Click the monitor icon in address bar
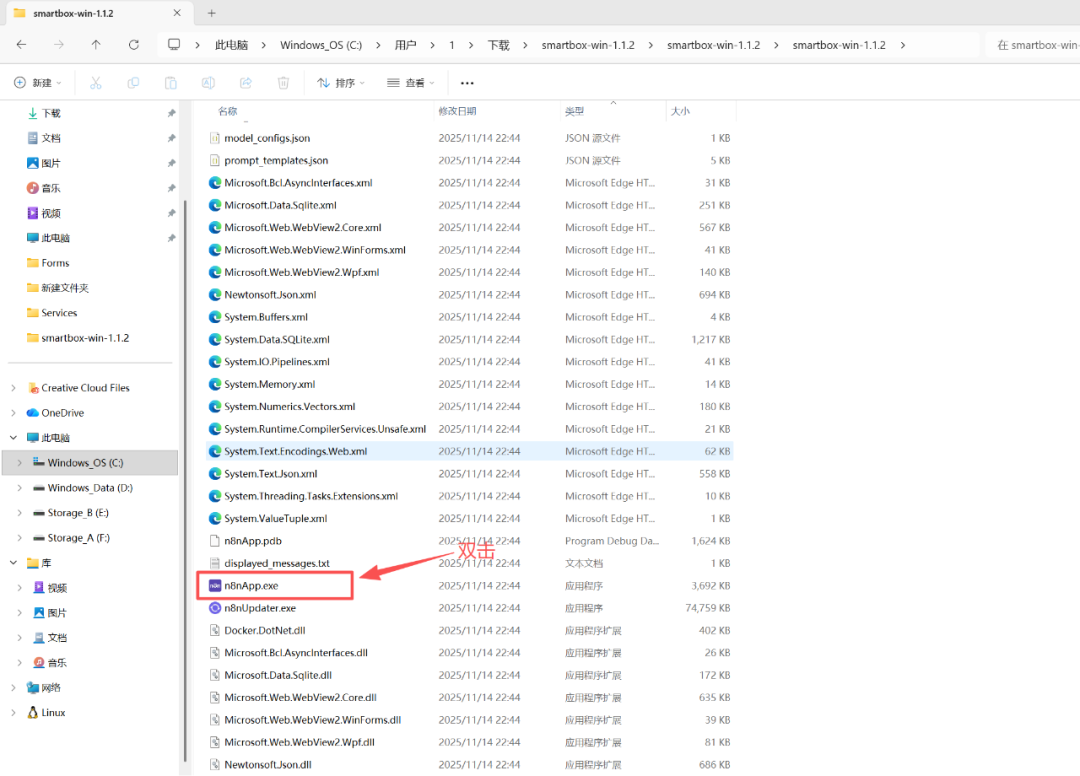This screenshot has width=1080, height=776. 174,45
